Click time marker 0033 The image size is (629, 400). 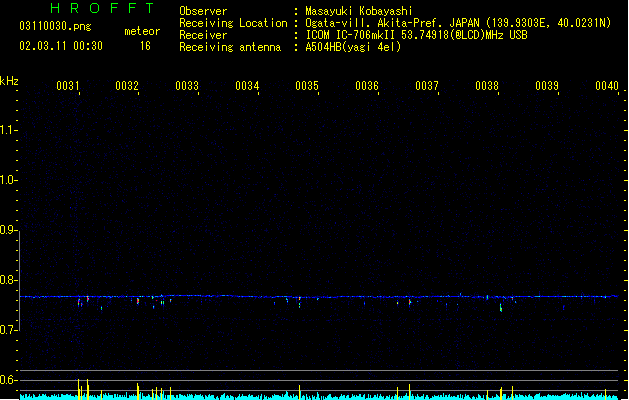pyautogui.click(x=187, y=86)
